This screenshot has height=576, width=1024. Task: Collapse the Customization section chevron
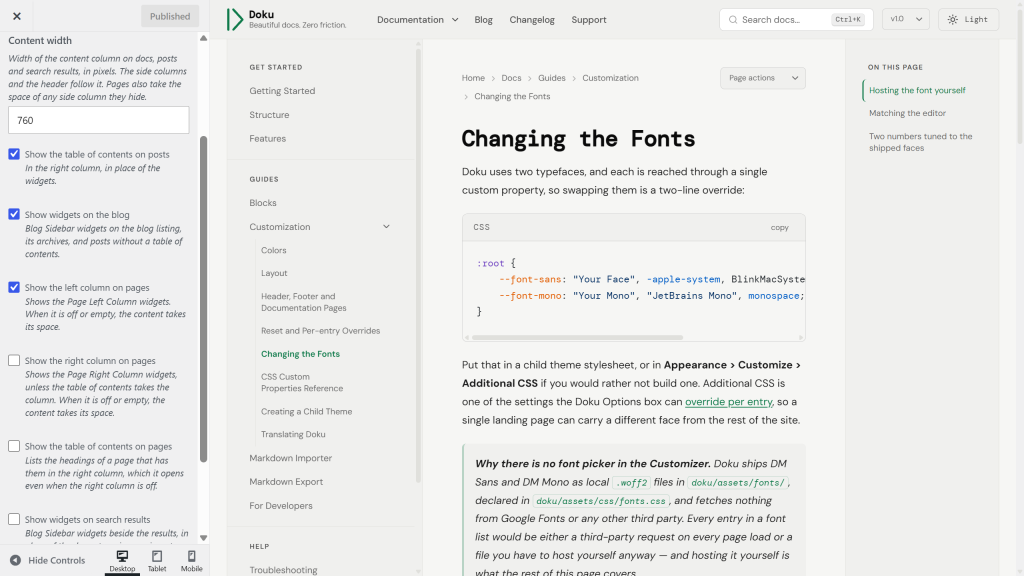tap(386, 227)
